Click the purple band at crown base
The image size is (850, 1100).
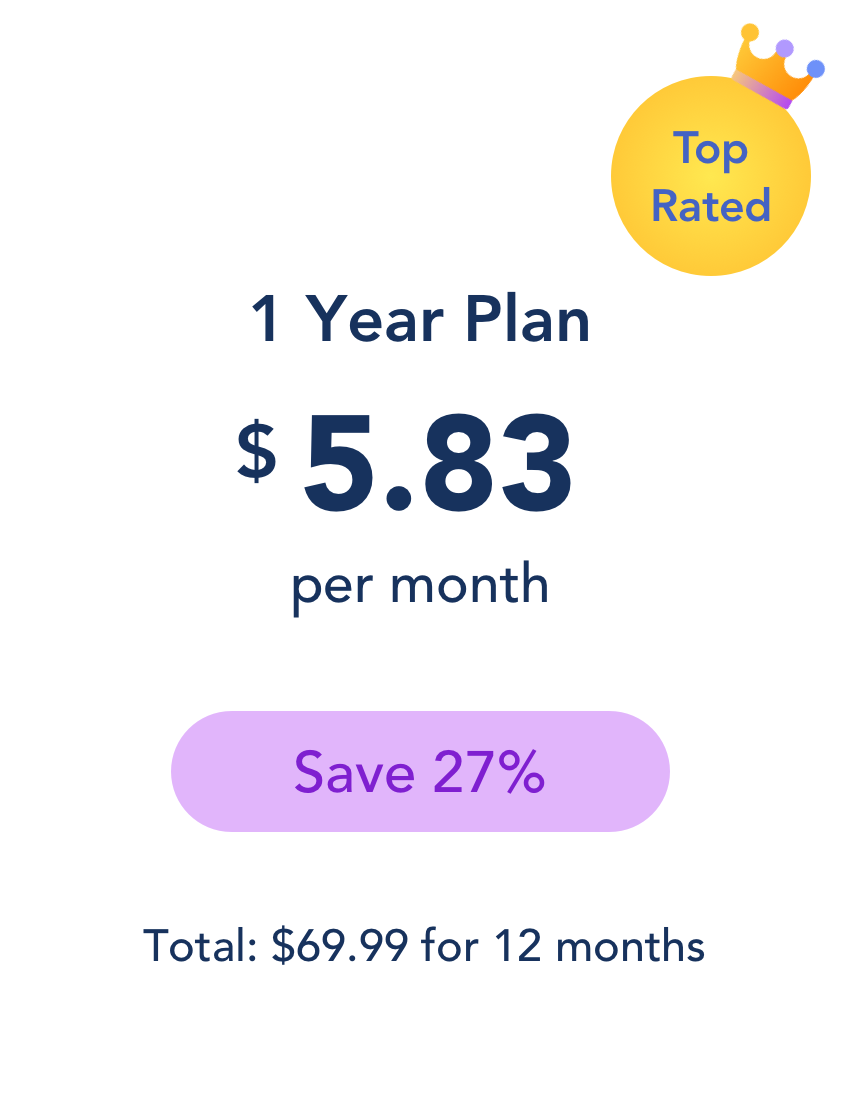(762, 88)
